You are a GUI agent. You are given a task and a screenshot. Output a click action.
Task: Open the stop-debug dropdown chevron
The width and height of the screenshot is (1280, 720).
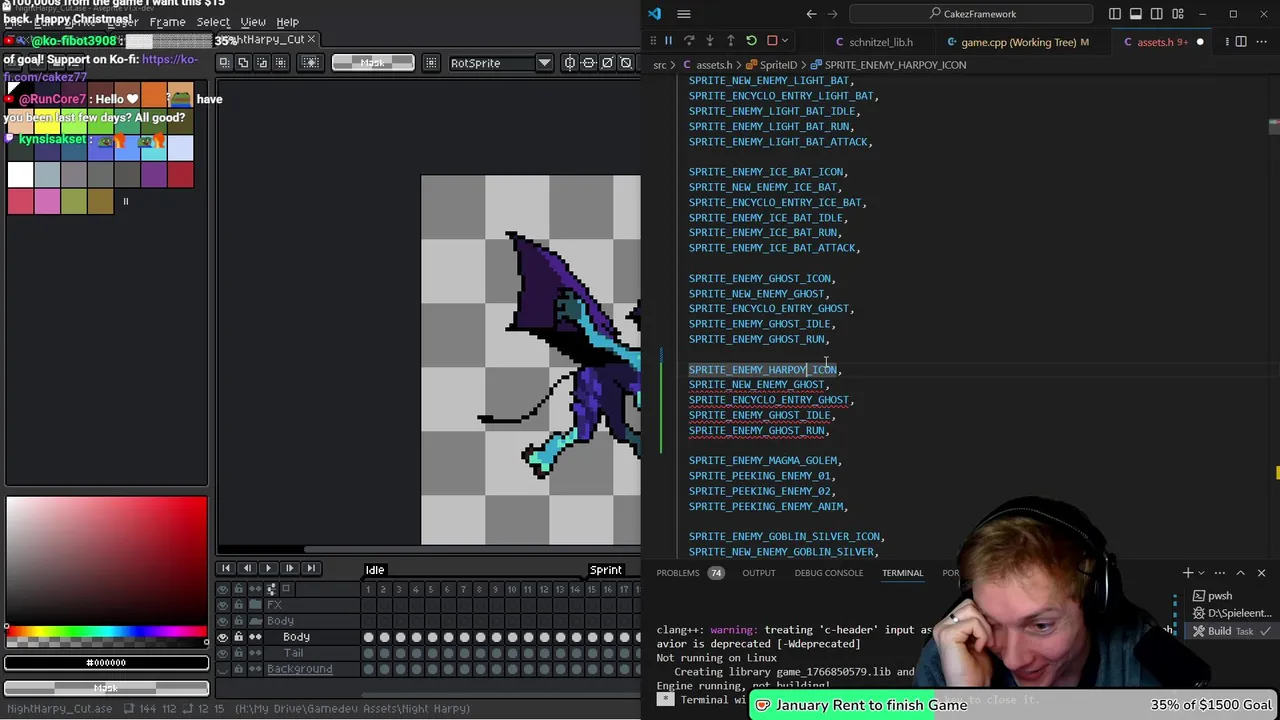(786, 41)
